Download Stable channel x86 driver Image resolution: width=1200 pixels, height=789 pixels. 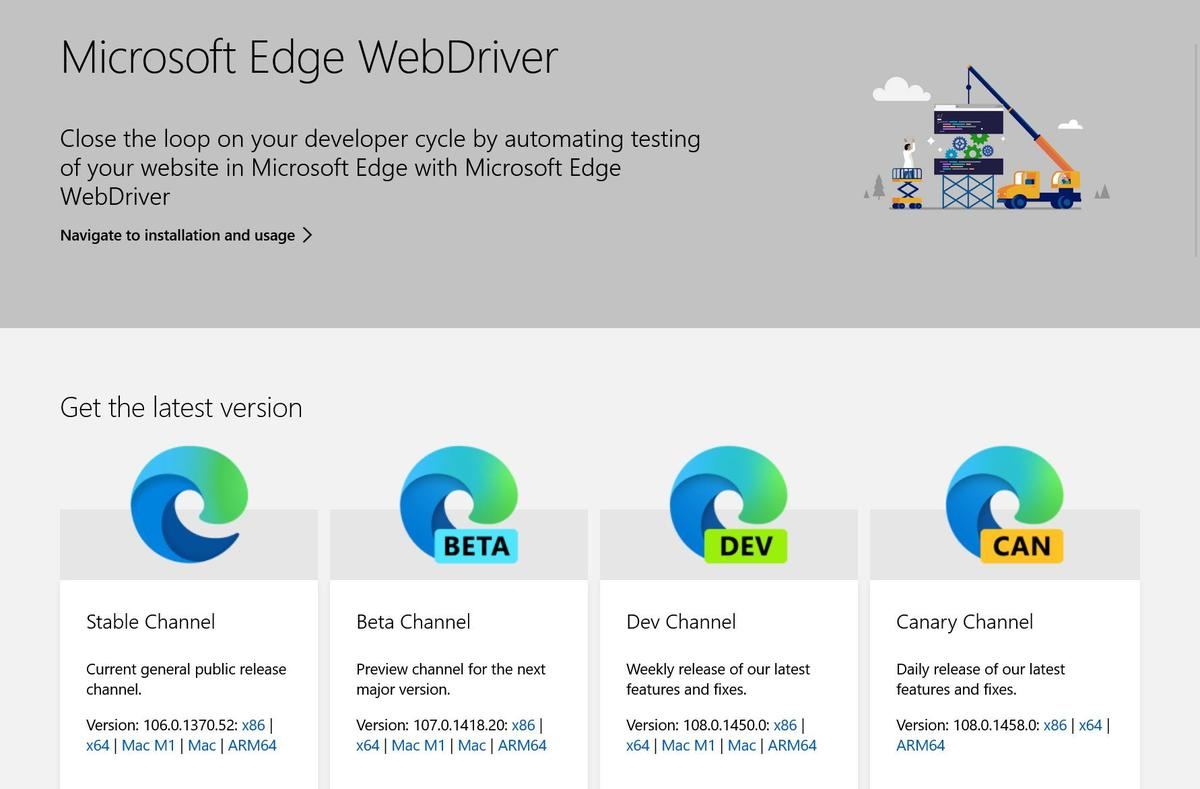tap(253, 725)
